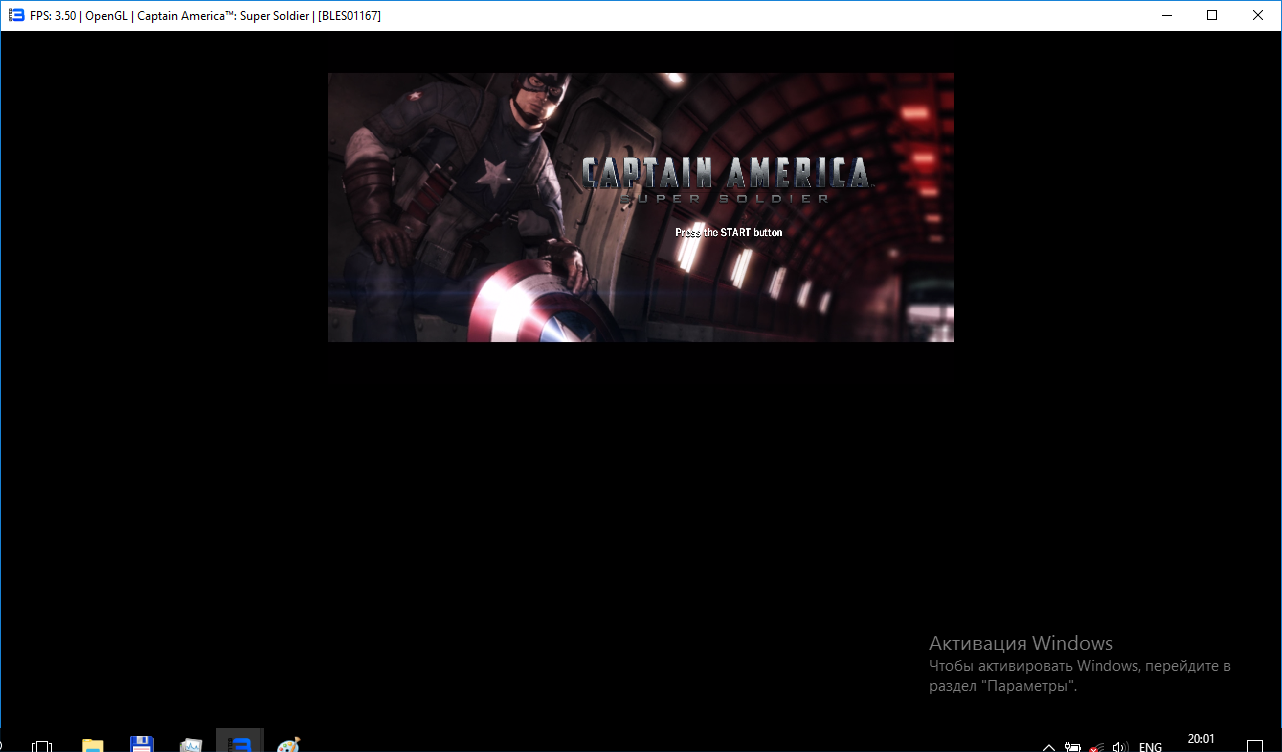Minimize the Captain America game window

pyautogui.click(x=1166, y=15)
